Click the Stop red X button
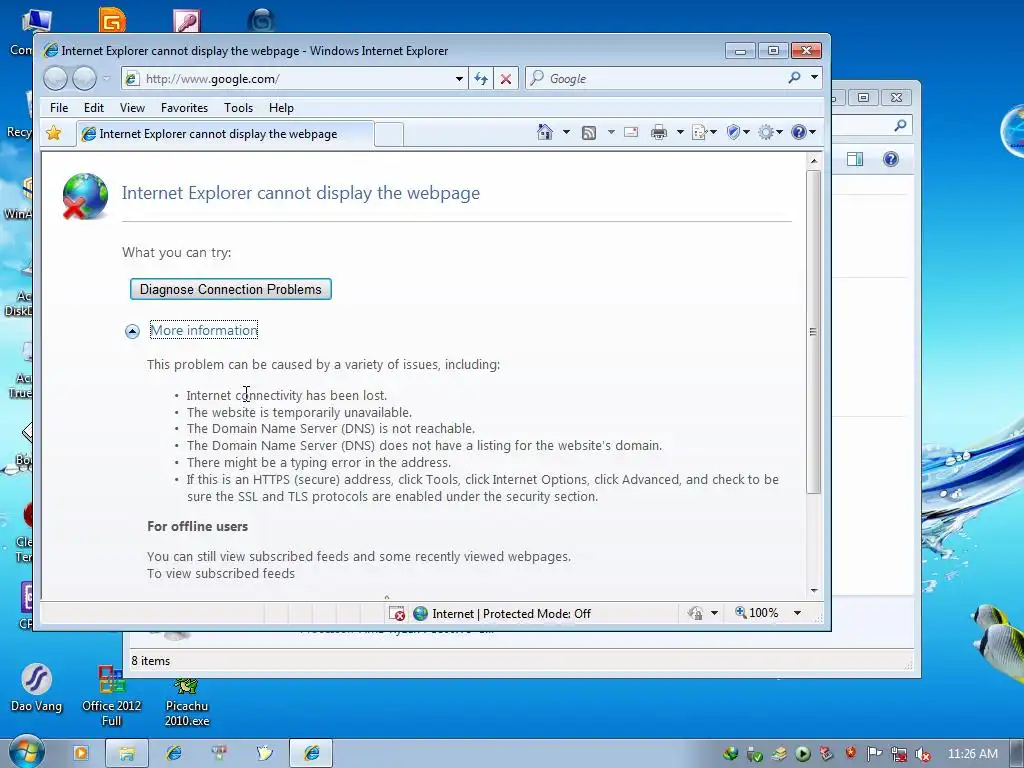The image size is (1024, 768). pos(505,79)
